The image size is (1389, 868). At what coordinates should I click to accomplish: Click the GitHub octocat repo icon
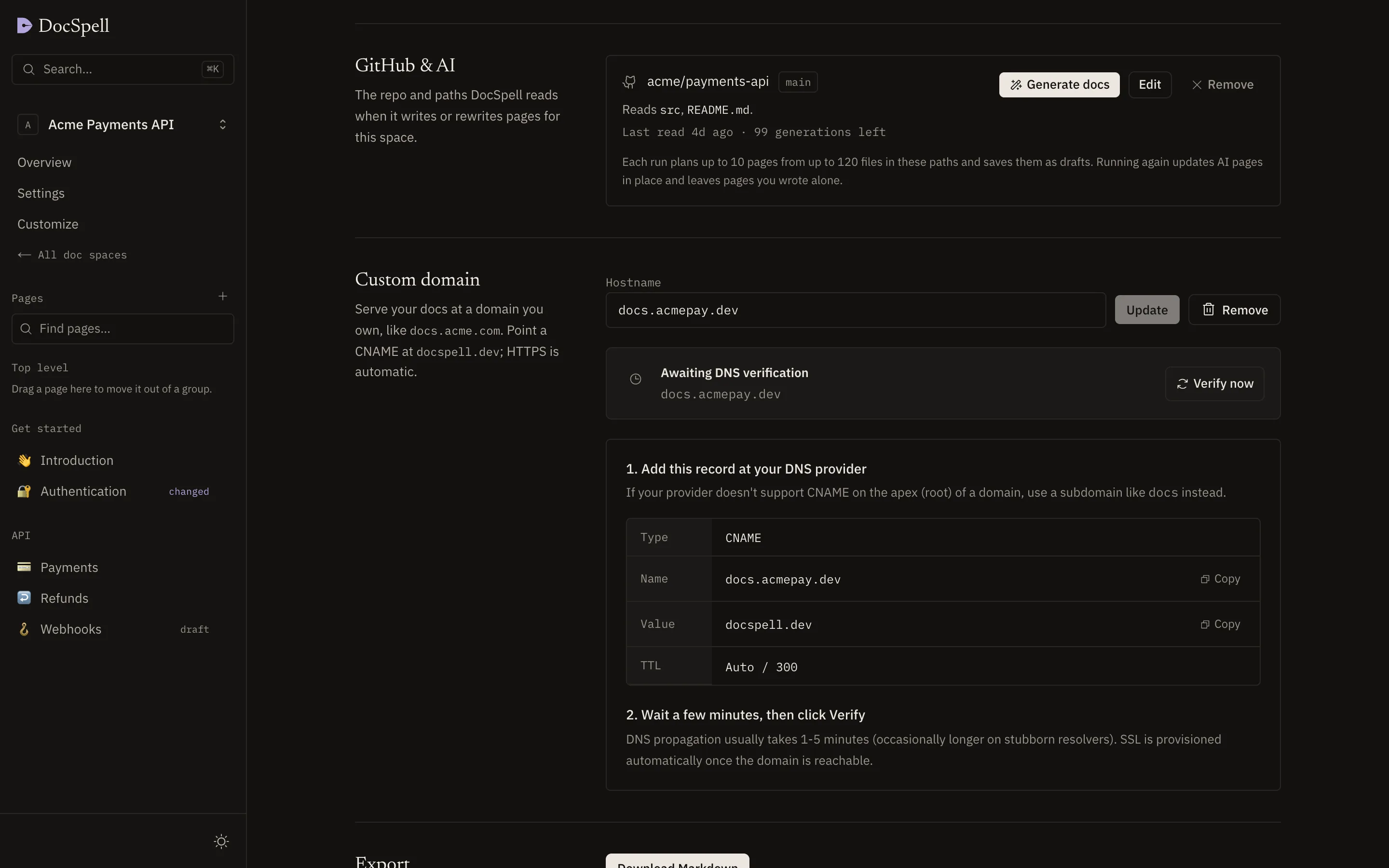629,82
